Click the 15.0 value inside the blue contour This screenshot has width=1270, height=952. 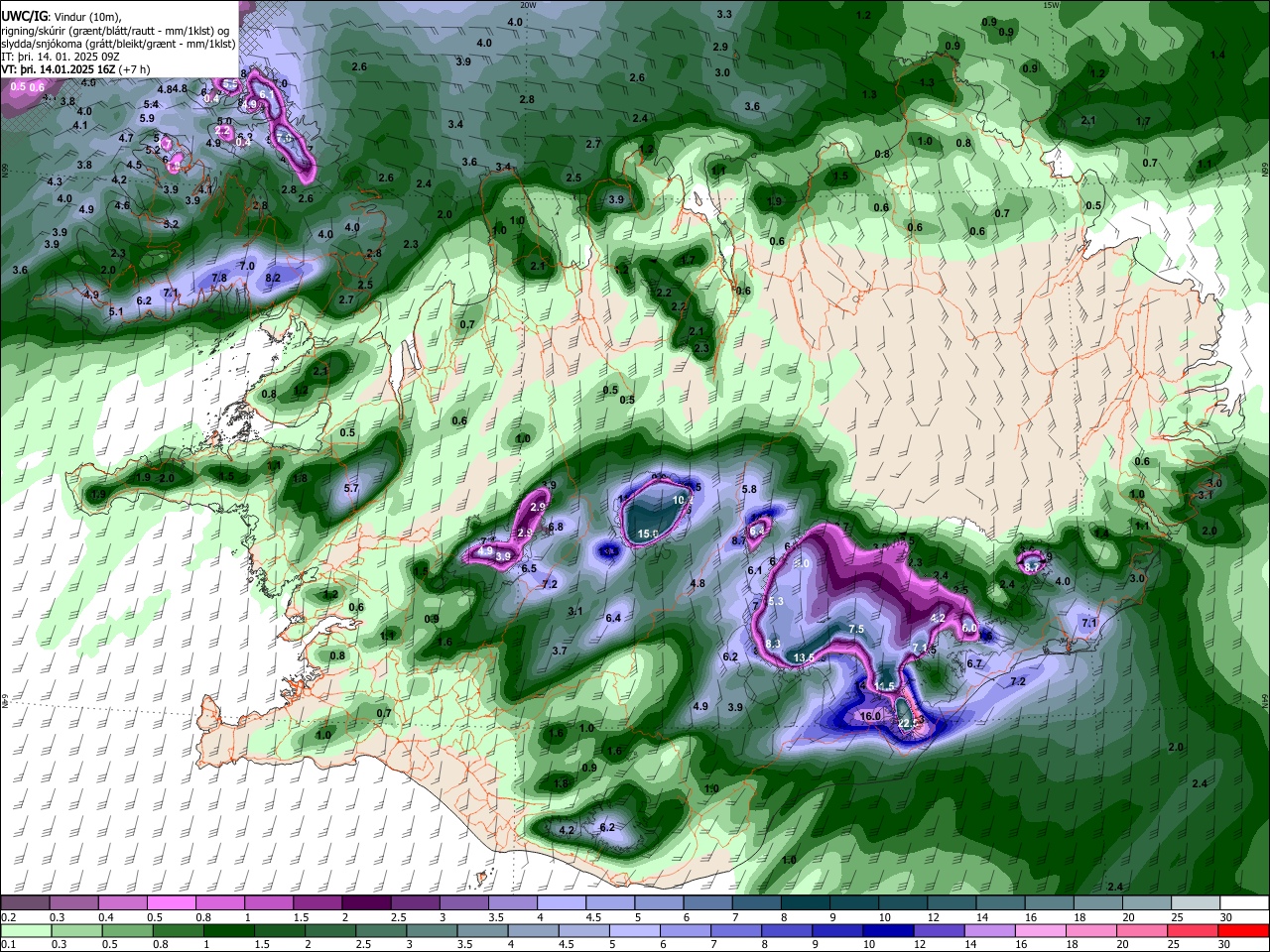coord(647,534)
